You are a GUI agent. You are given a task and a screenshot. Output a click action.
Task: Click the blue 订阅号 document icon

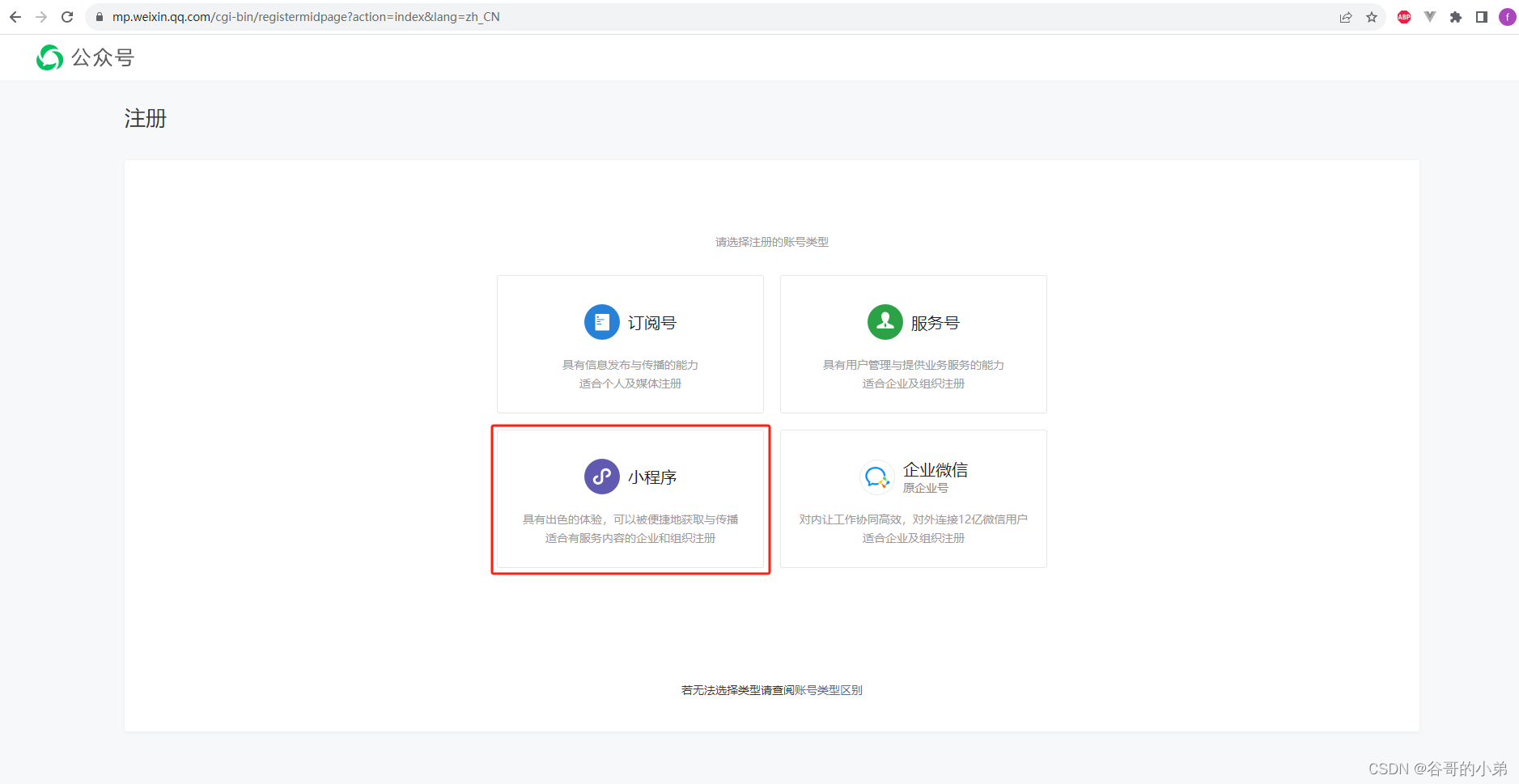click(602, 322)
